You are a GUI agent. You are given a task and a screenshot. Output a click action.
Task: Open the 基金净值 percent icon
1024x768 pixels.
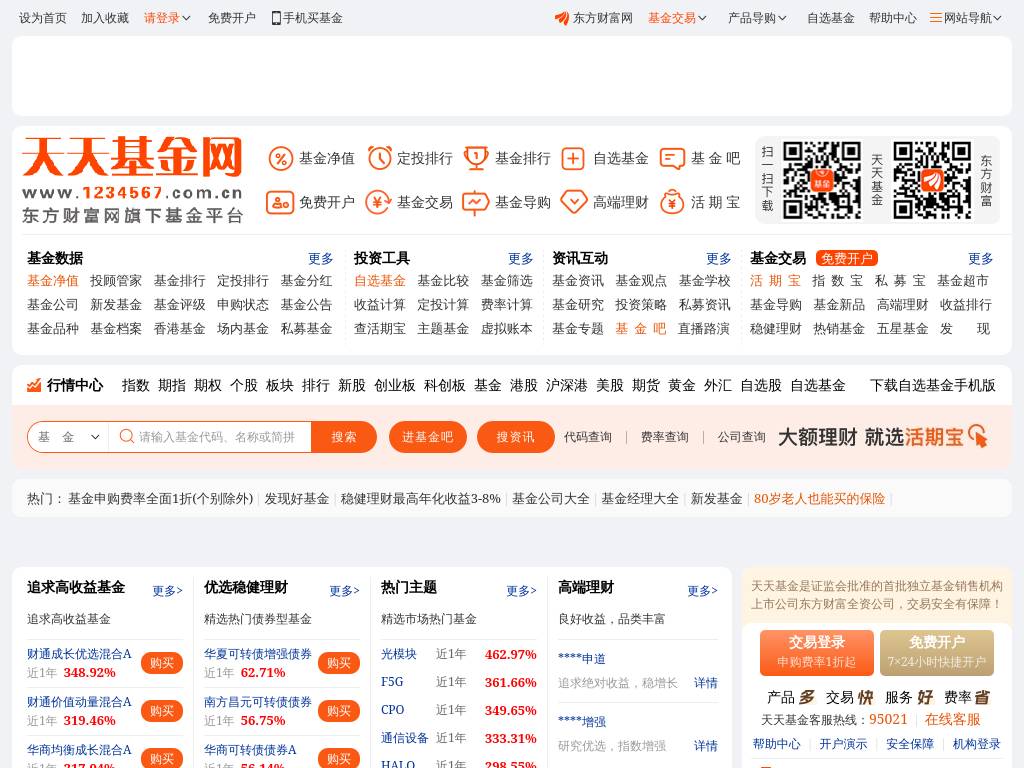click(x=281, y=158)
